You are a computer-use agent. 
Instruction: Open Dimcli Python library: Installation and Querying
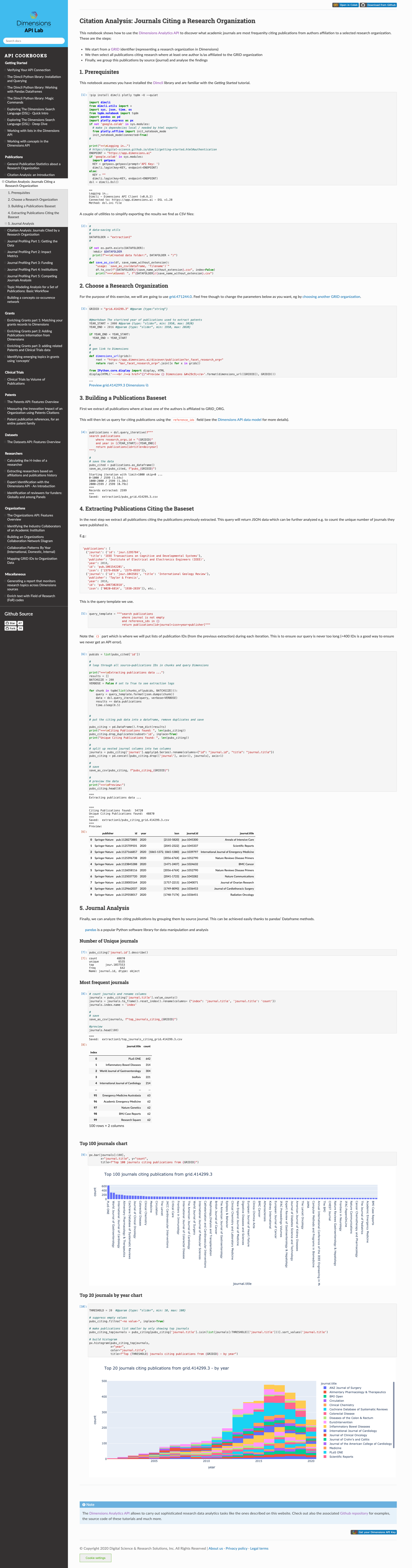click(x=34, y=79)
